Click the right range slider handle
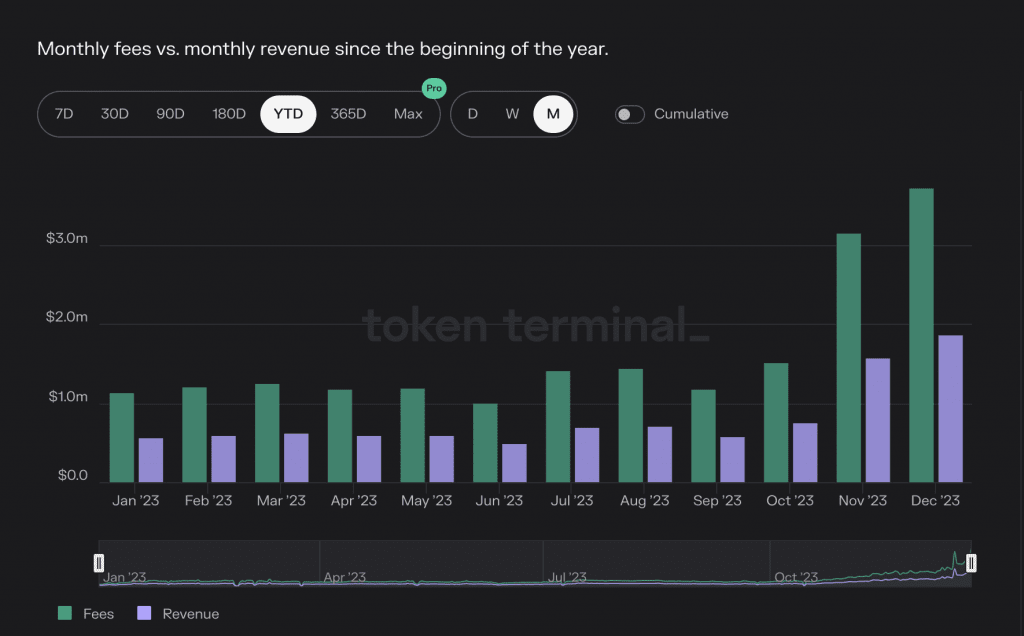Image resolution: width=1024 pixels, height=636 pixels. (970, 564)
